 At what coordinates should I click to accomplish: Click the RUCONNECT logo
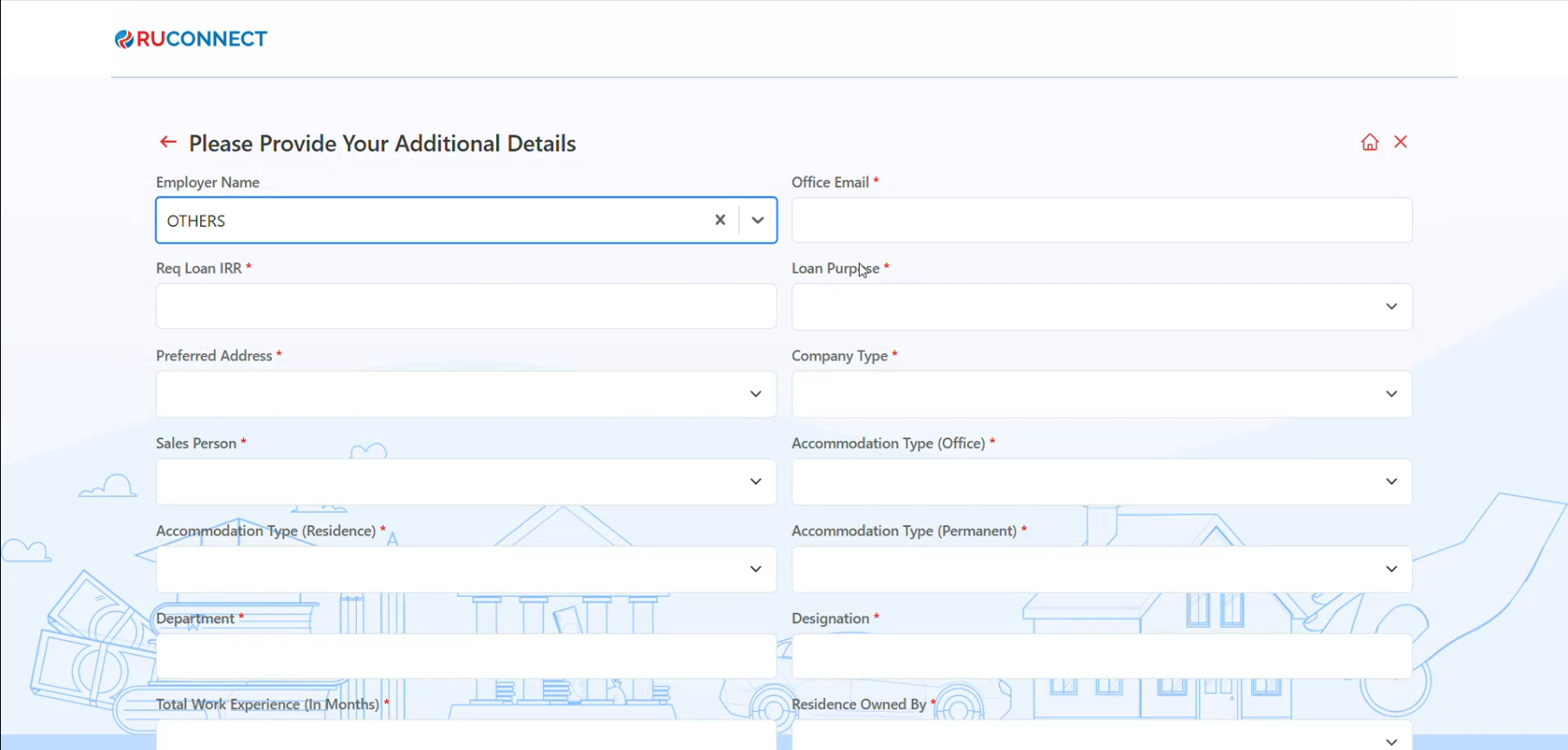(191, 39)
